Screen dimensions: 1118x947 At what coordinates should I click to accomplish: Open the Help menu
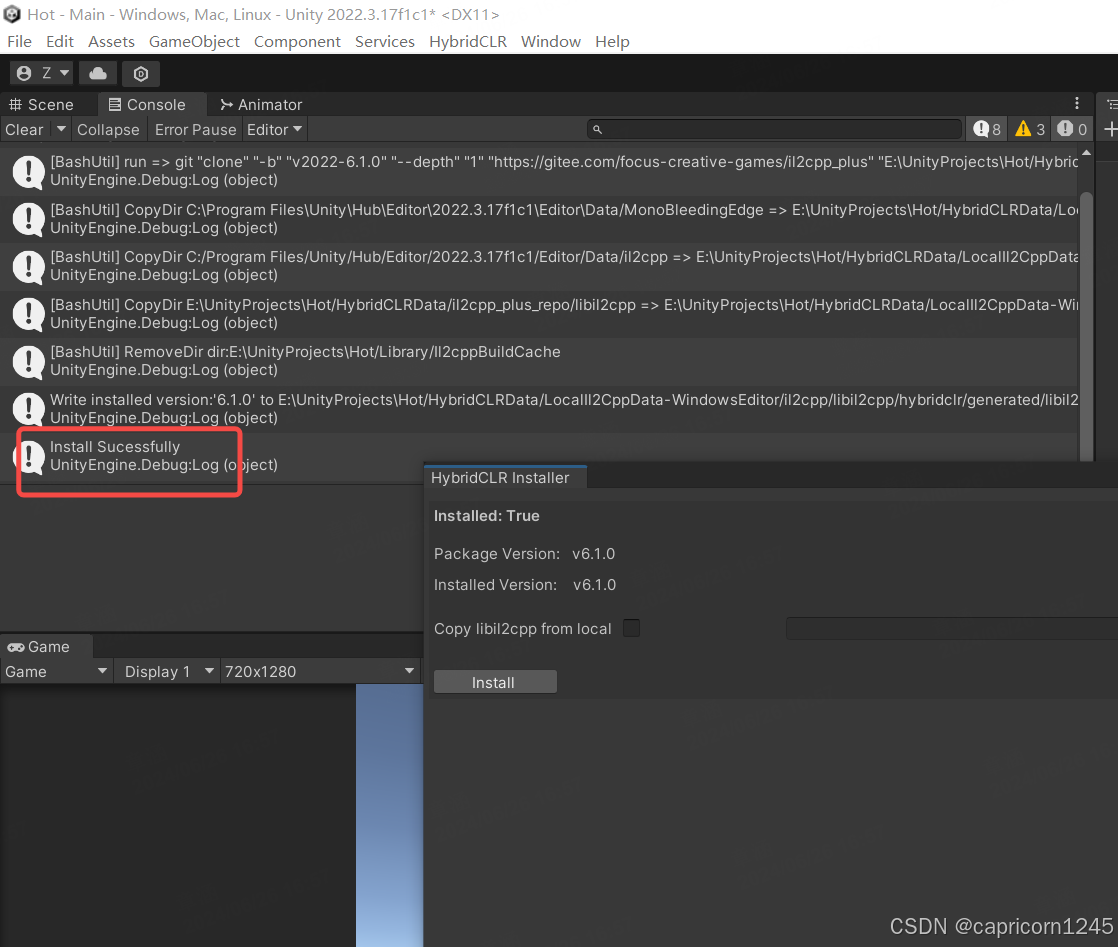pos(612,41)
